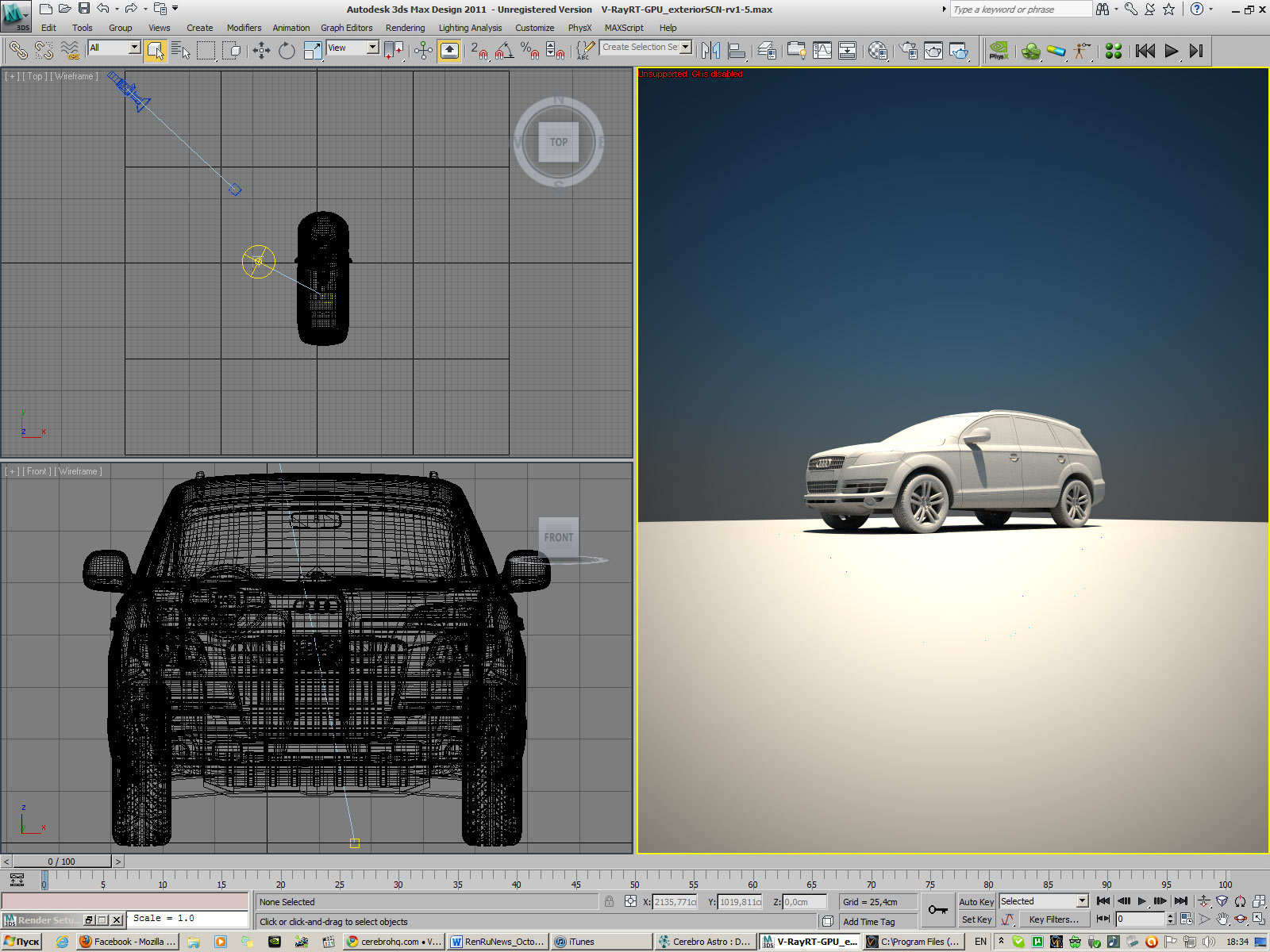Viewport: 1270px width, 952px height.
Task: Toggle Auto Key animation mode
Action: pyautogui.click(x=976, y=902)
